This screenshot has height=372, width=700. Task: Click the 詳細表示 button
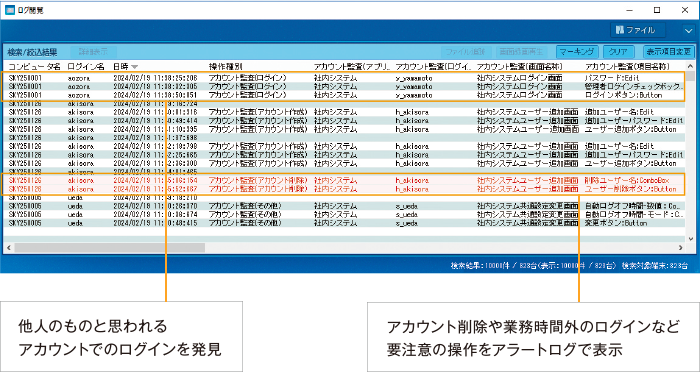[94, 52]
